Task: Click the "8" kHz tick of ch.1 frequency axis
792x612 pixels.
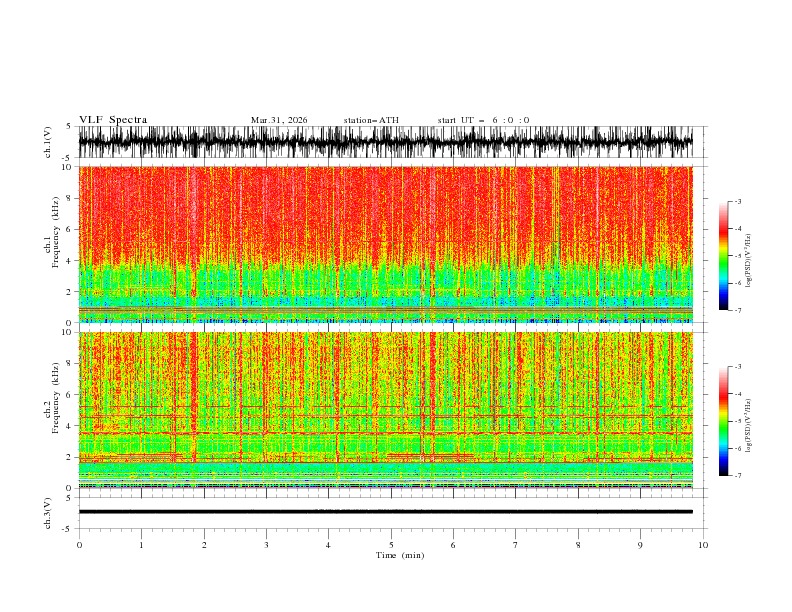Action: point(69,198)
